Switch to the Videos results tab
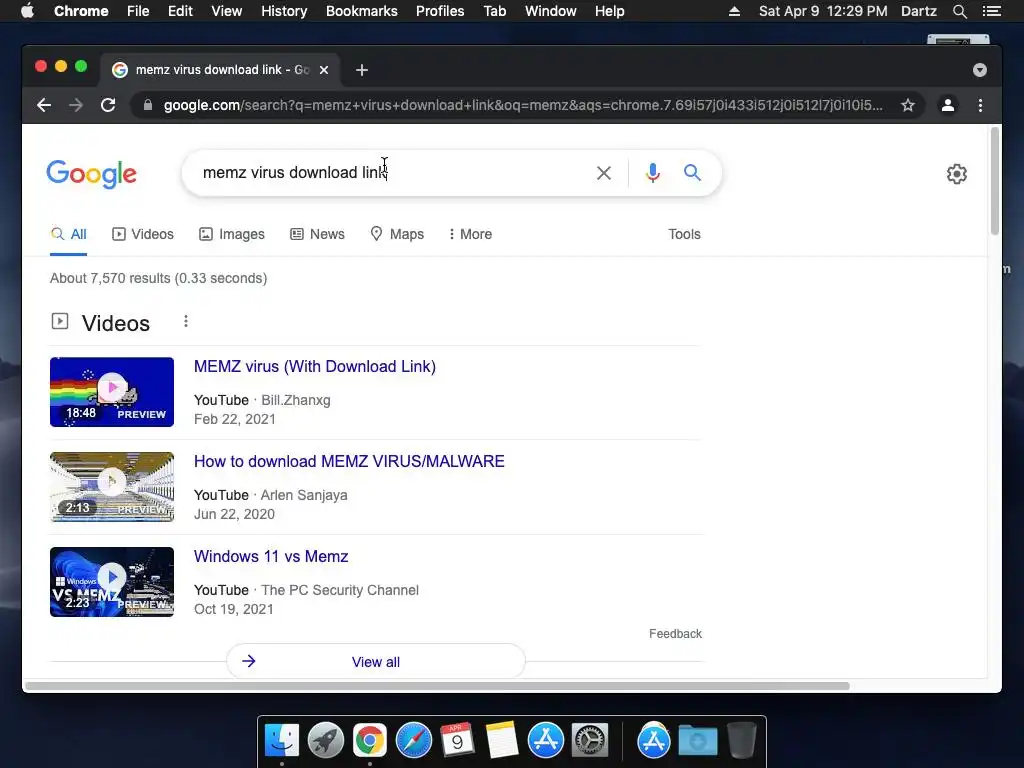This screenshot has height=768, width=1024. pyautogui.click(x=143, y=234)
